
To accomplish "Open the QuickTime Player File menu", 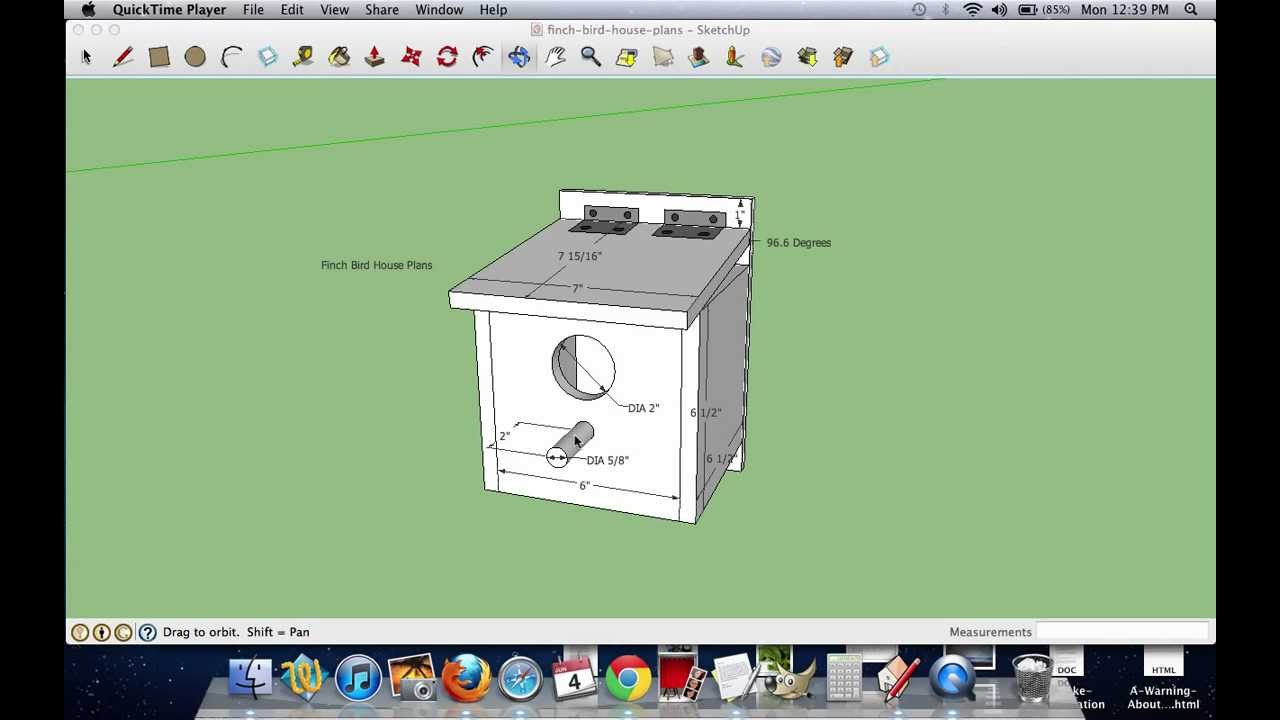I will (253, 9).
